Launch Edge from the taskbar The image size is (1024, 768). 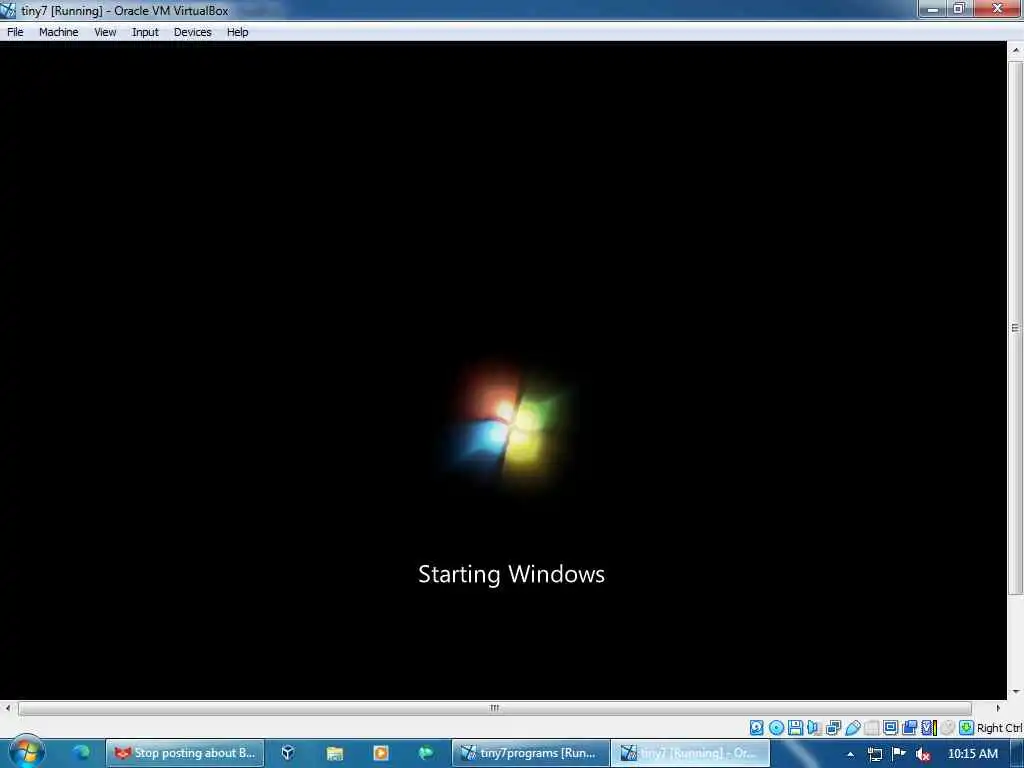click(x=82, y=752)
